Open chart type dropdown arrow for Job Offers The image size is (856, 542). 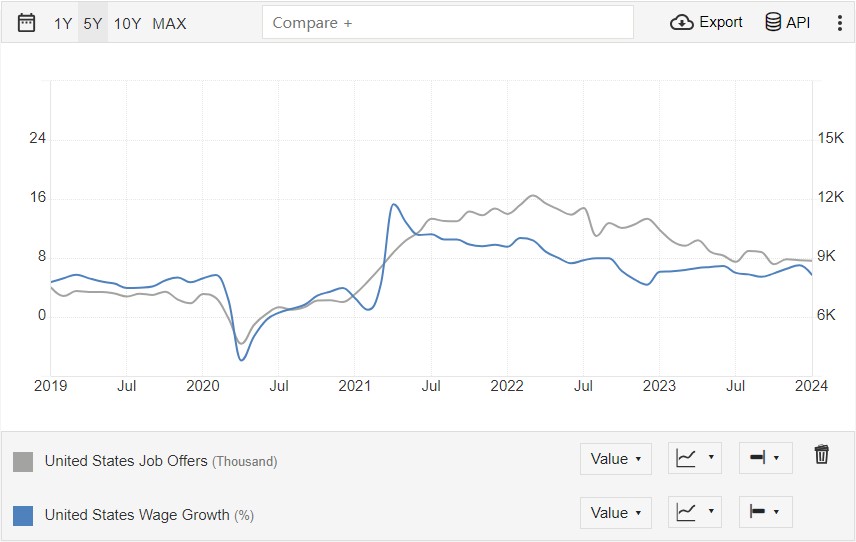[711, 457]
